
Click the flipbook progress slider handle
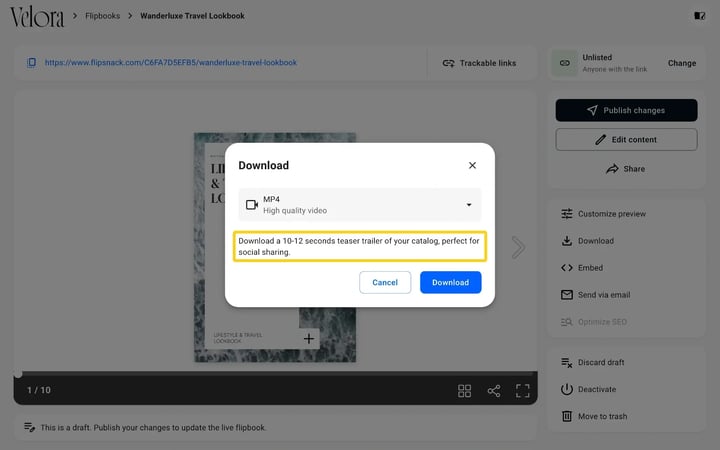click(18, 374)
